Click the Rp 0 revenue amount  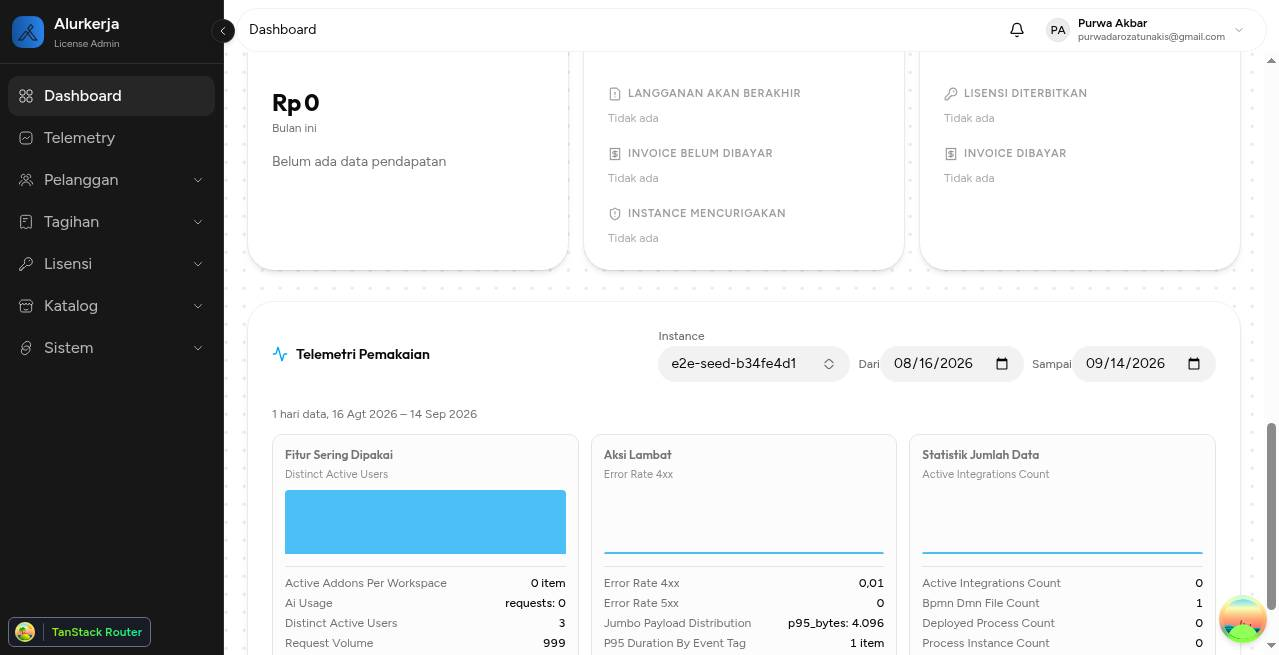[x=296, y=103]
